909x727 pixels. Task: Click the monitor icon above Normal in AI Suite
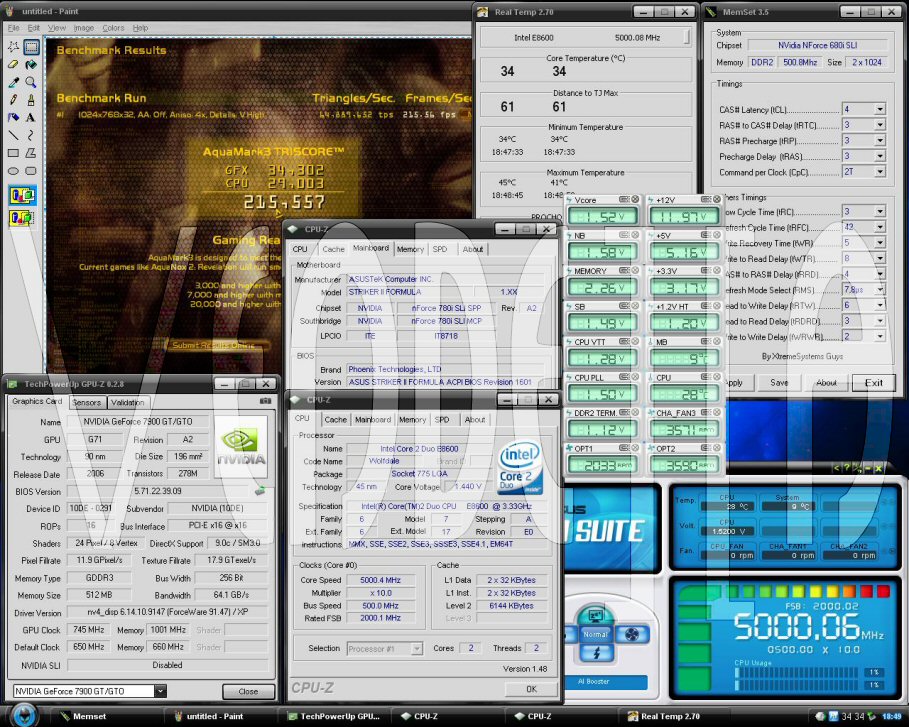tap(595, 616)
